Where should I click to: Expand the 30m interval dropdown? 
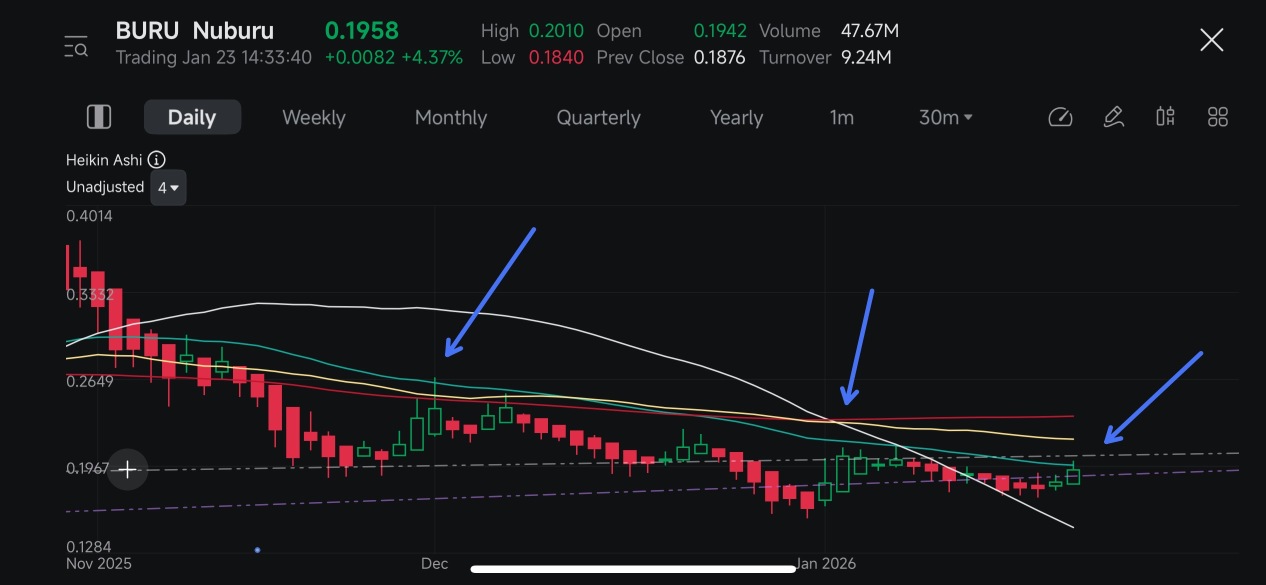click(x=945, y=117)
